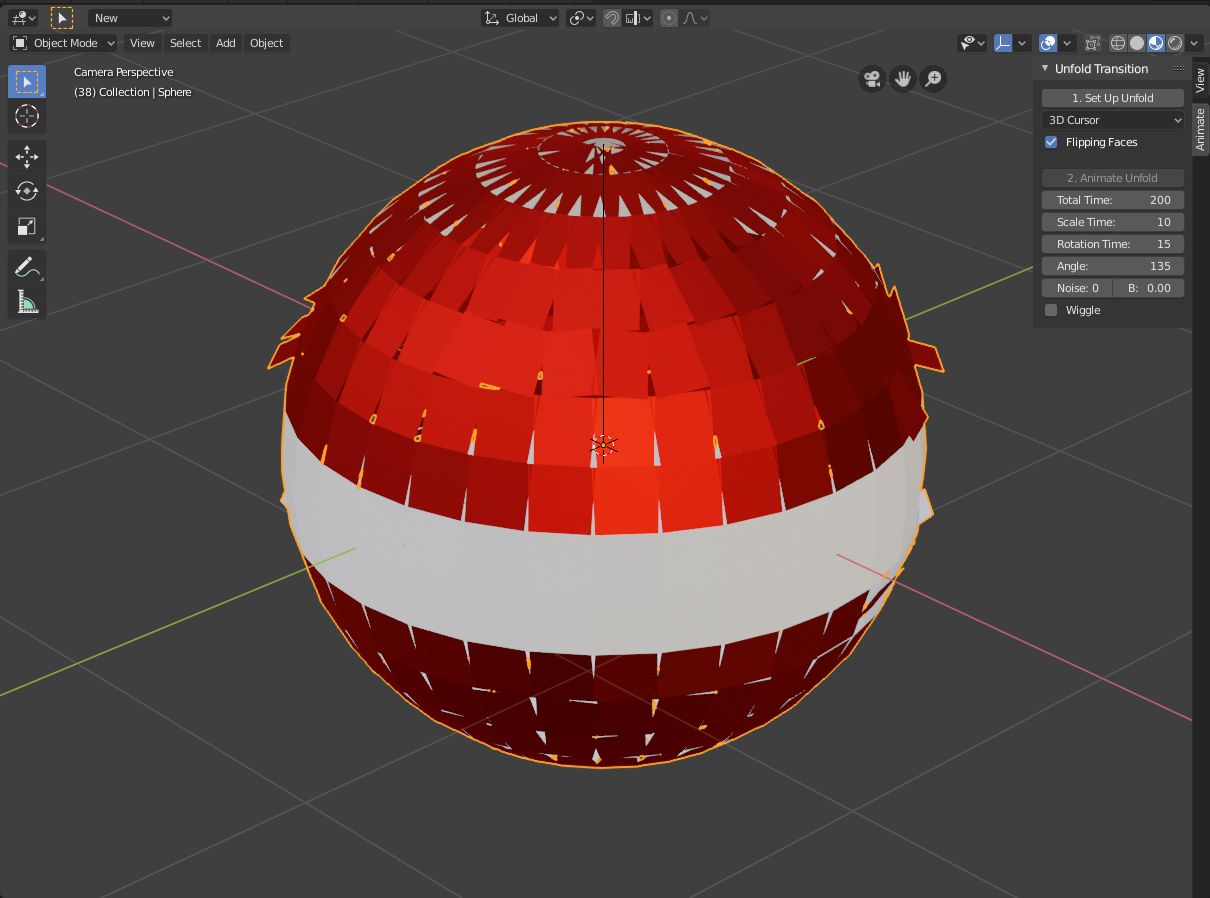
Task: Open the 3D Cursor pivot dropdown
Action: pyautogui.click(x=1112, y=119)
